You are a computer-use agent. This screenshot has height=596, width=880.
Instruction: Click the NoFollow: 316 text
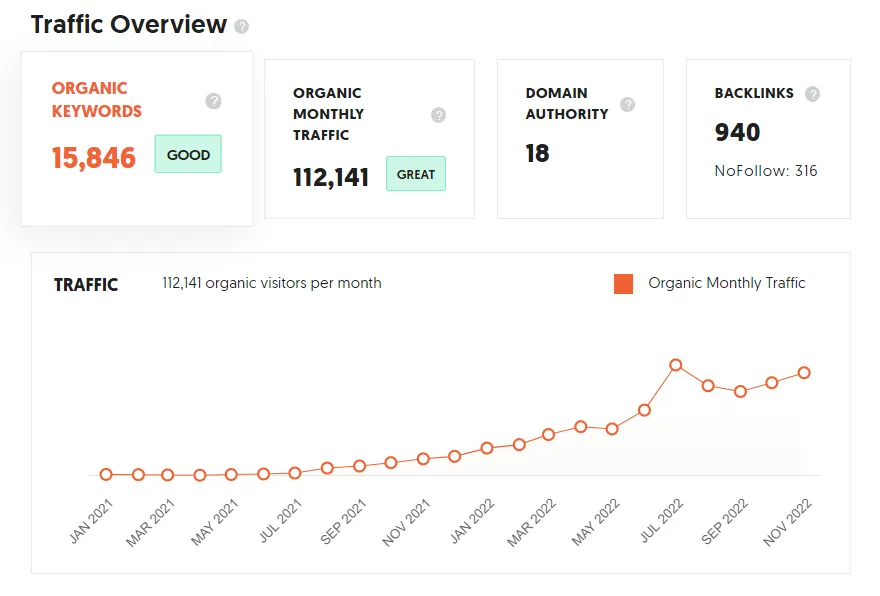tap(766, 171)
